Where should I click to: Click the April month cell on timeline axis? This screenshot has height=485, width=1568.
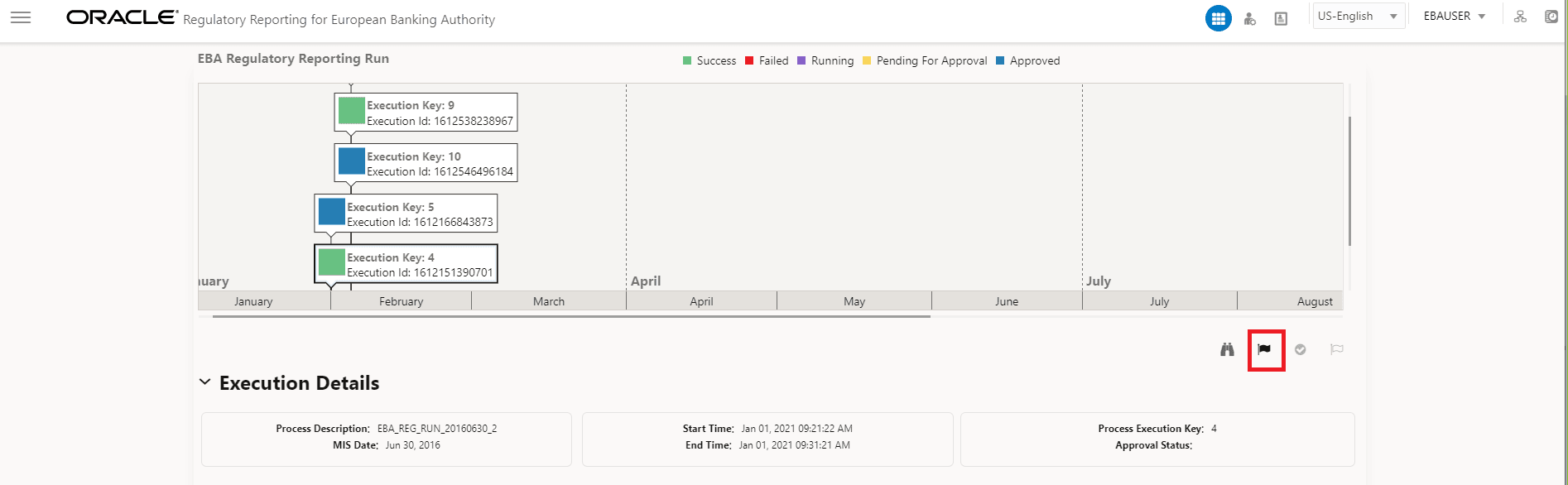click(701, 301)
